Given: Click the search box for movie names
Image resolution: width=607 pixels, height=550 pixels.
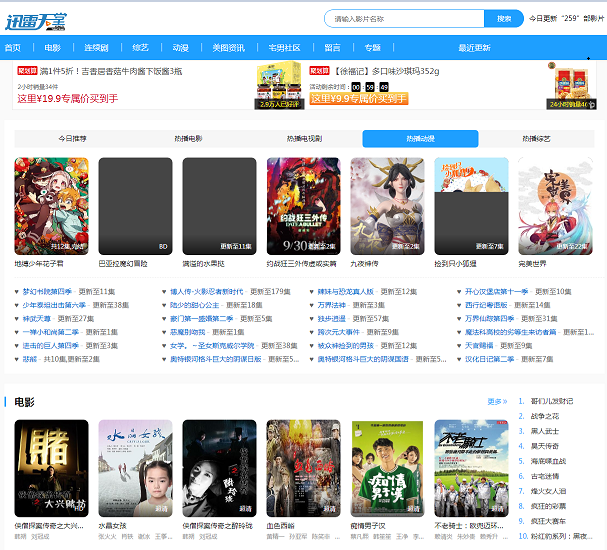Looking at the screenshot, I should (404, 19).
